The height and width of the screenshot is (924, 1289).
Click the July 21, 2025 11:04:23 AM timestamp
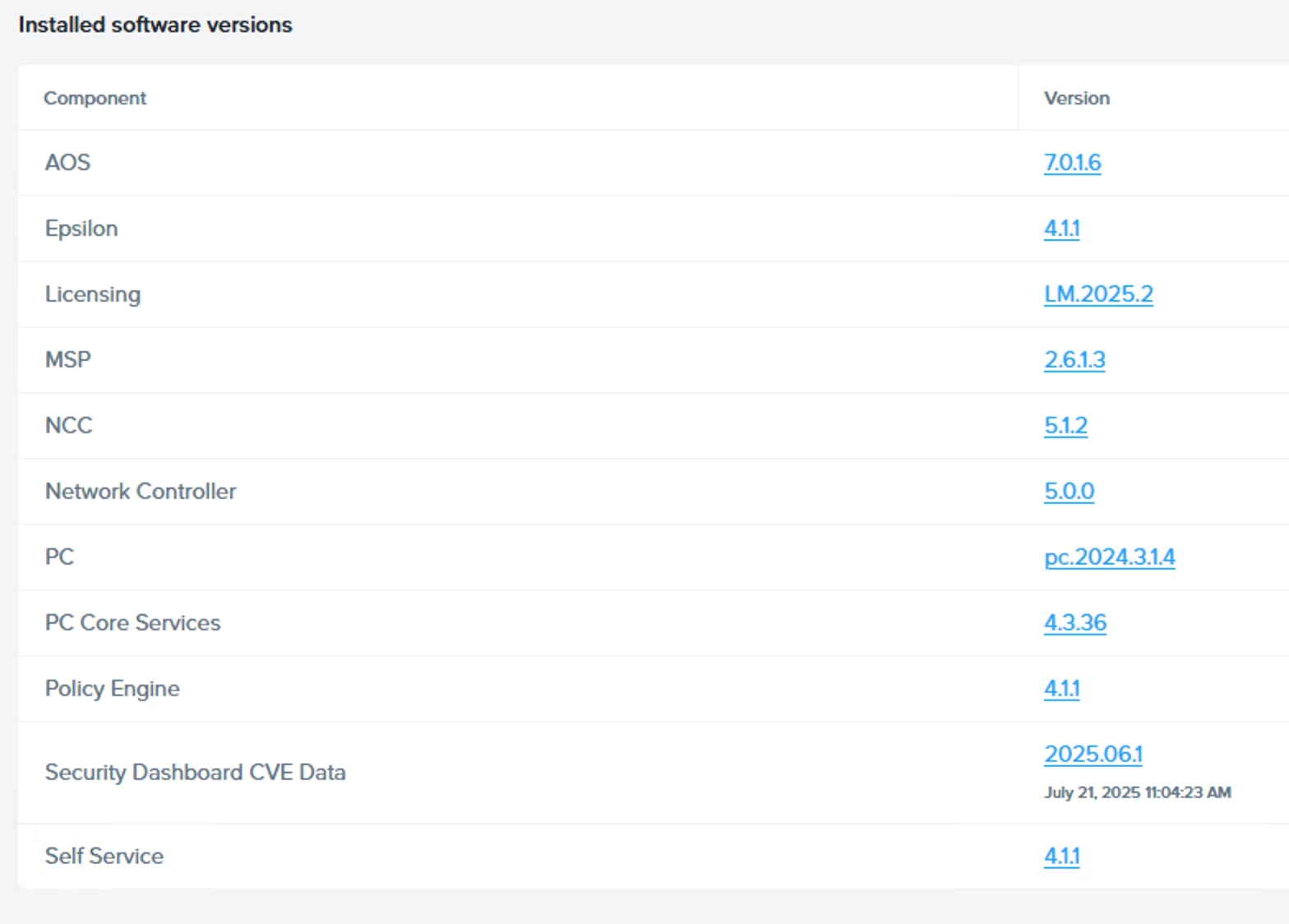1138,792
